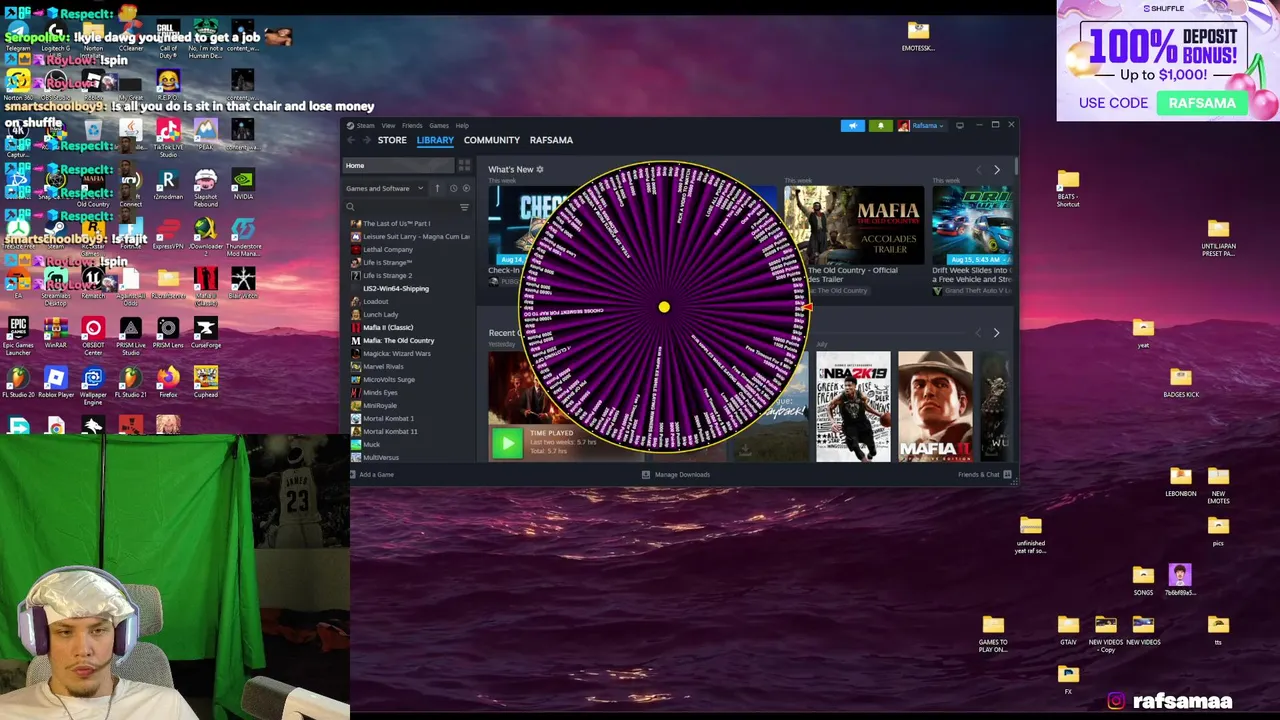Screen dimensions: 1280x720
Task: Open the Friends menu
Action: click(x=412, y=126)
